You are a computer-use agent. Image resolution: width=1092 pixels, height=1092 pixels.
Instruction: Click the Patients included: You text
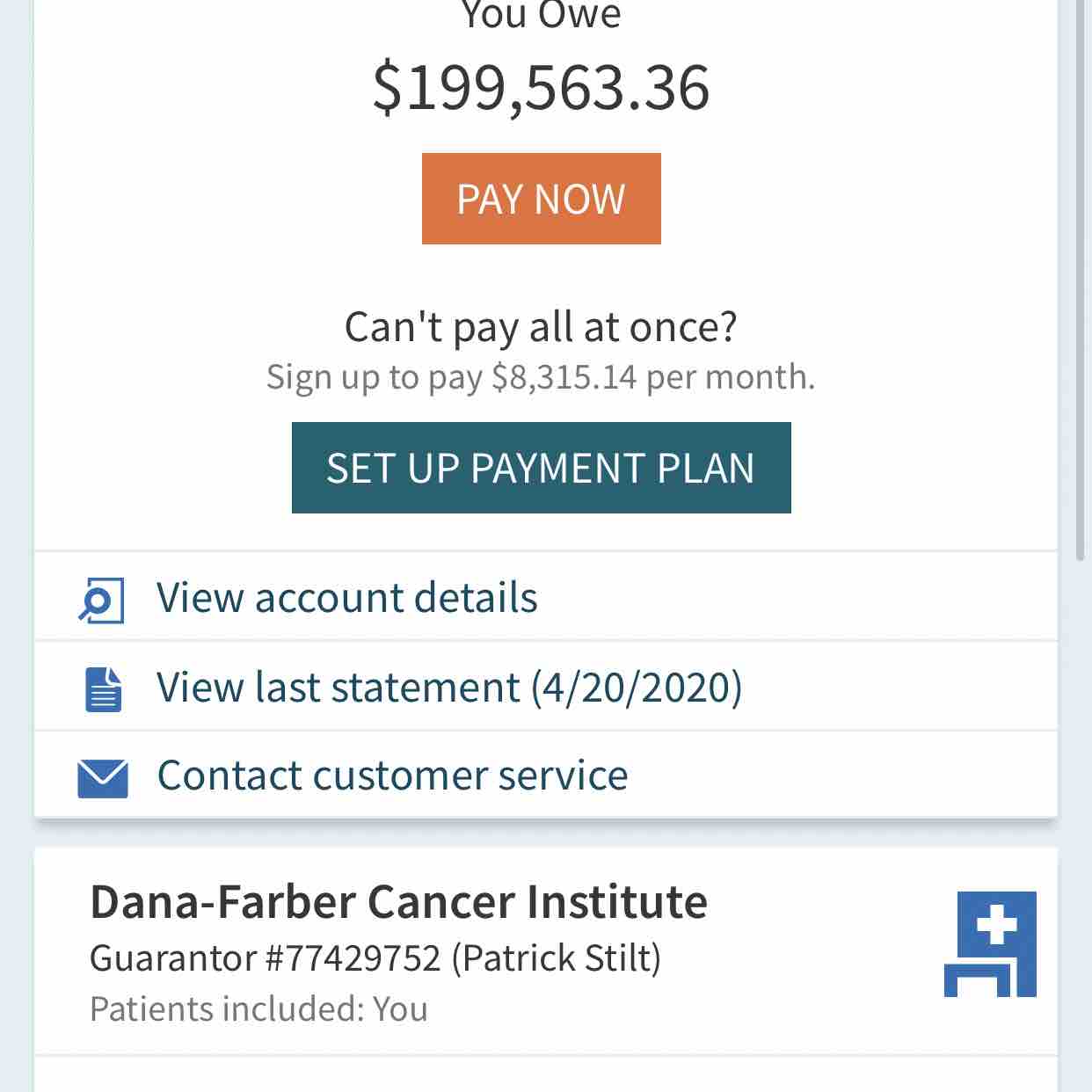pyautogui.click(x=258, y=1008)
